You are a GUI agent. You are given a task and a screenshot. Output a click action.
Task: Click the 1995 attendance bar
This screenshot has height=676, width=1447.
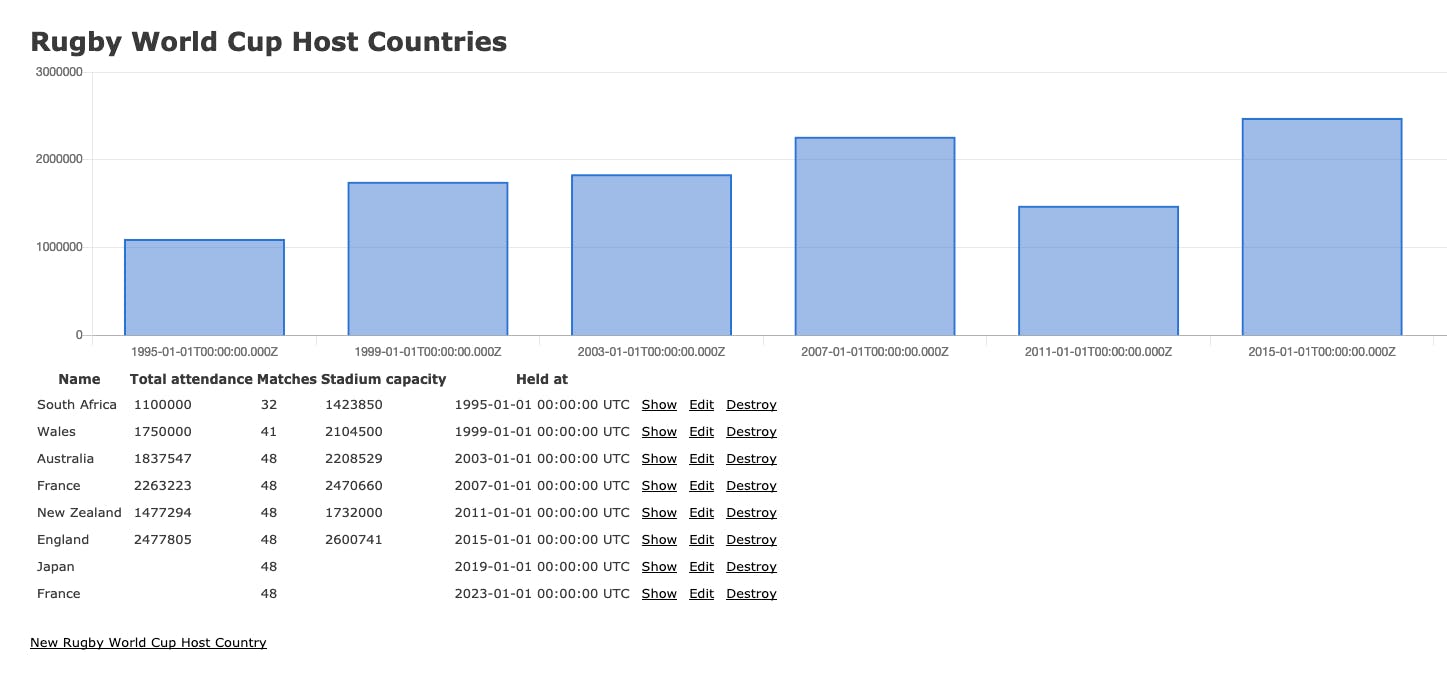[204, 285]
